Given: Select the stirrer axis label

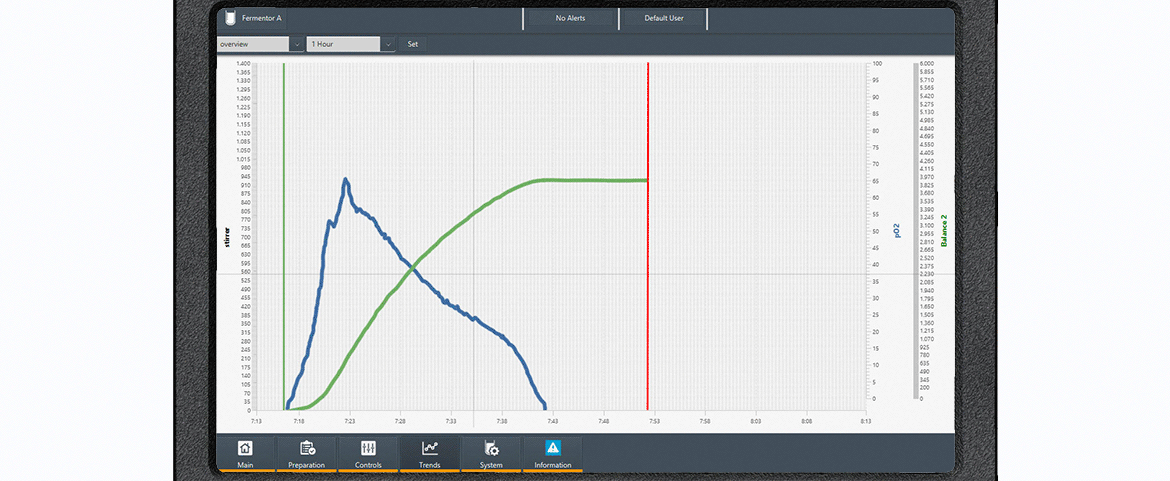Looking at the screenshot, I should (x=227, y=237).
